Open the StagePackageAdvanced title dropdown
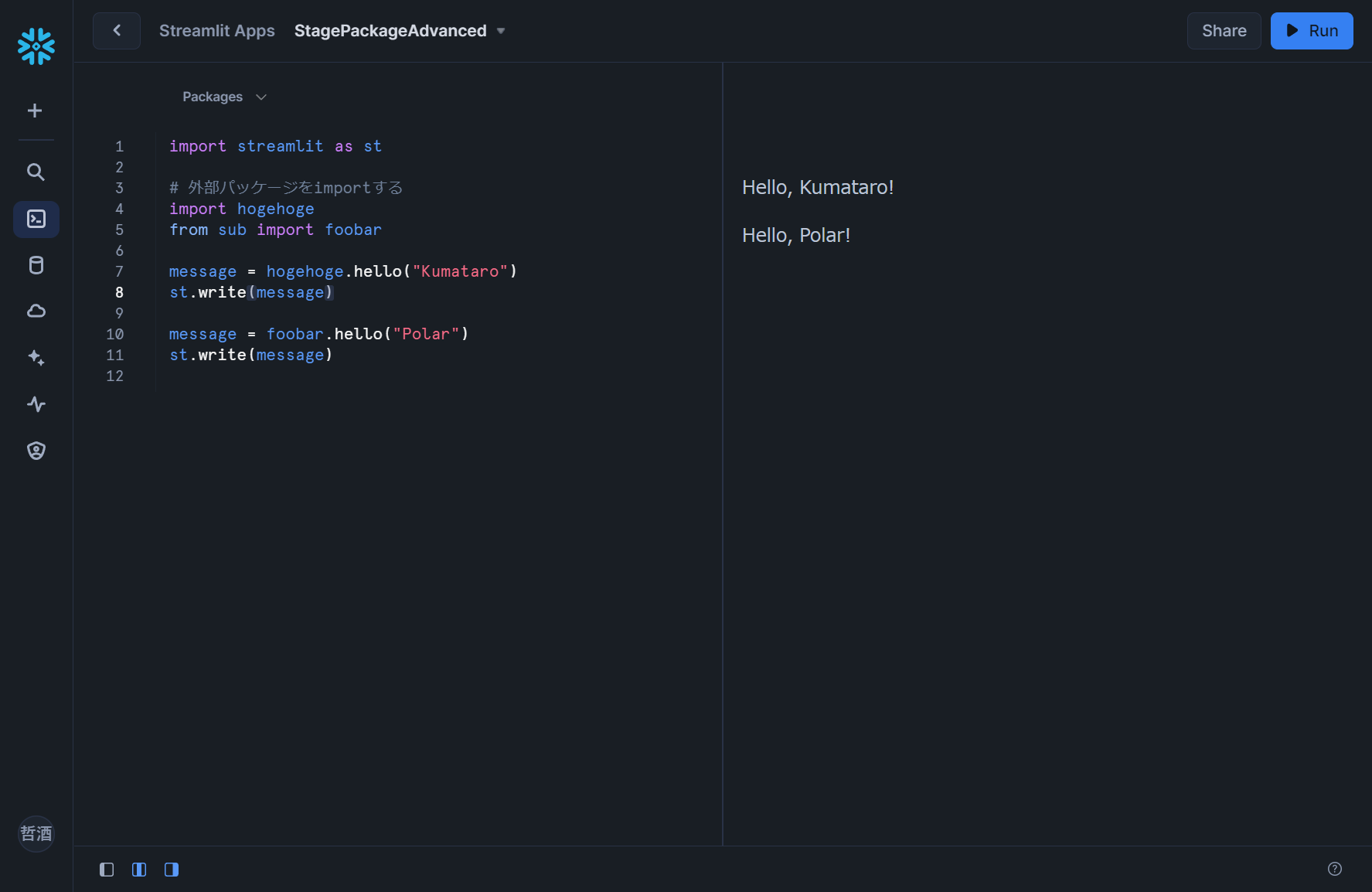The height and width of the screenshot is (892, 1372). (x=501, y=31)
